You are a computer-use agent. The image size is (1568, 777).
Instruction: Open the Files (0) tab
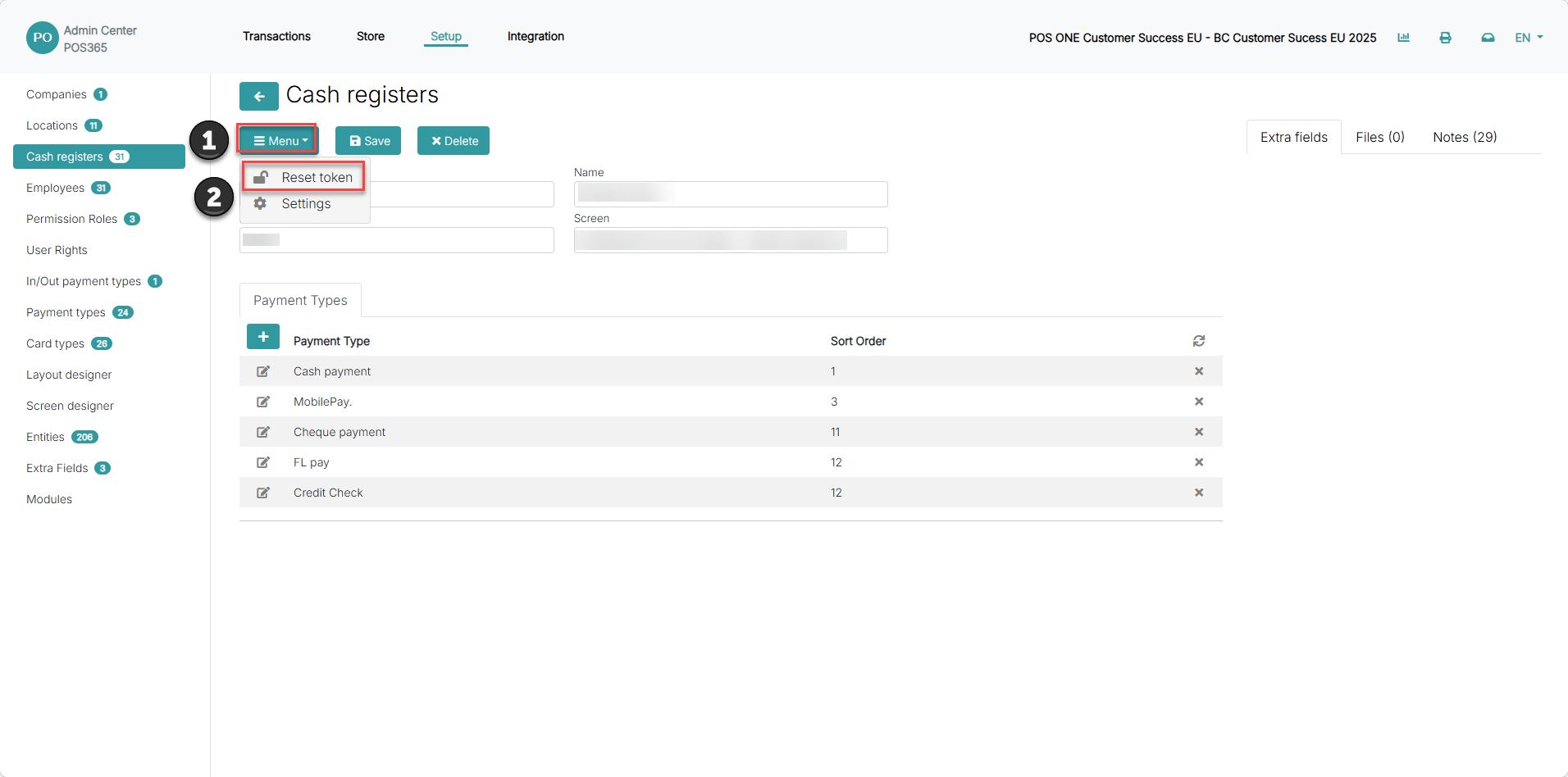(1380, 137)
